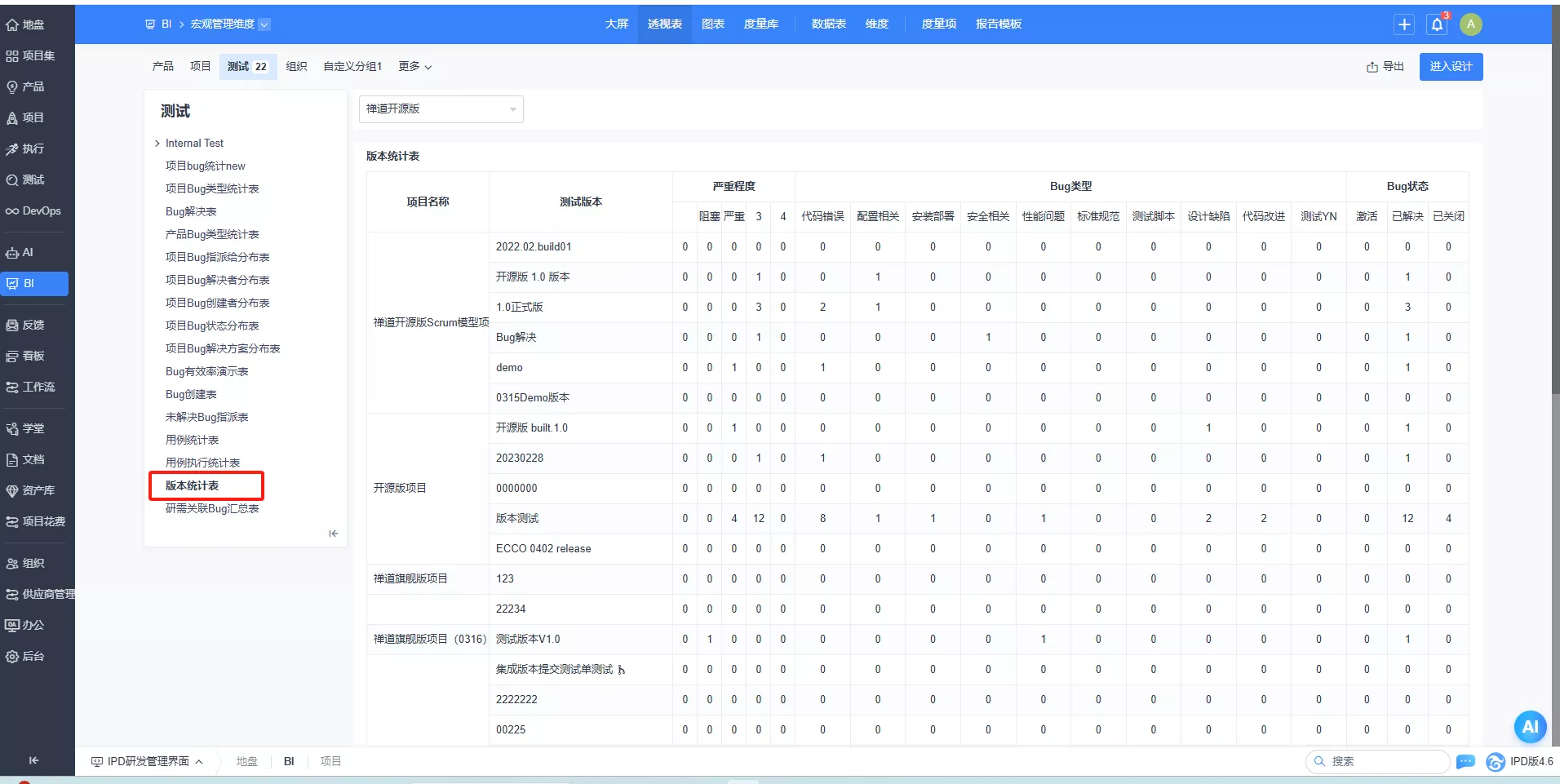Go to 执行 in the sidebar
Viewport: 1560px width, 784px height.
coord(25,148)
